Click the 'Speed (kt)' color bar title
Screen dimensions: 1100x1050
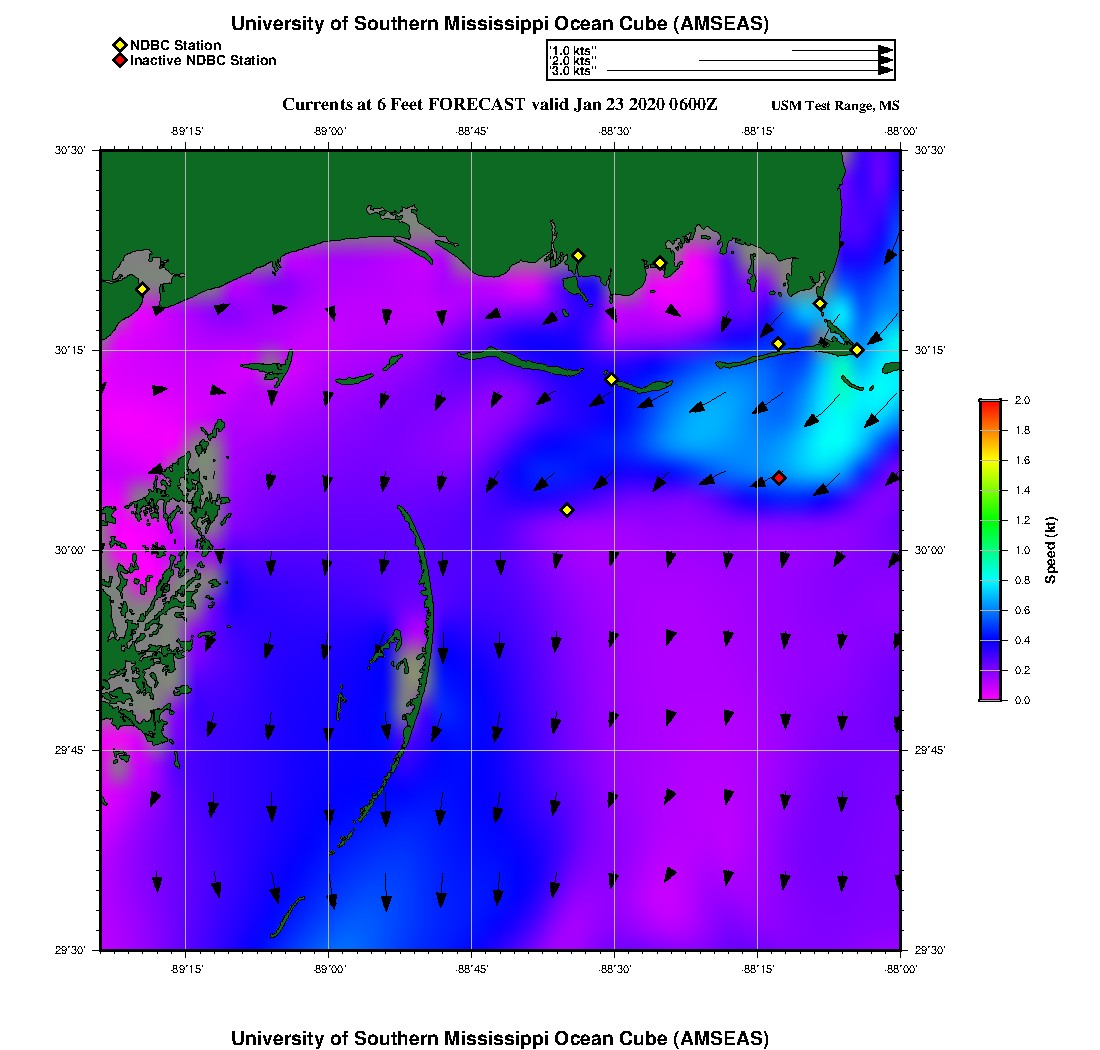[x=1050, y=550]
